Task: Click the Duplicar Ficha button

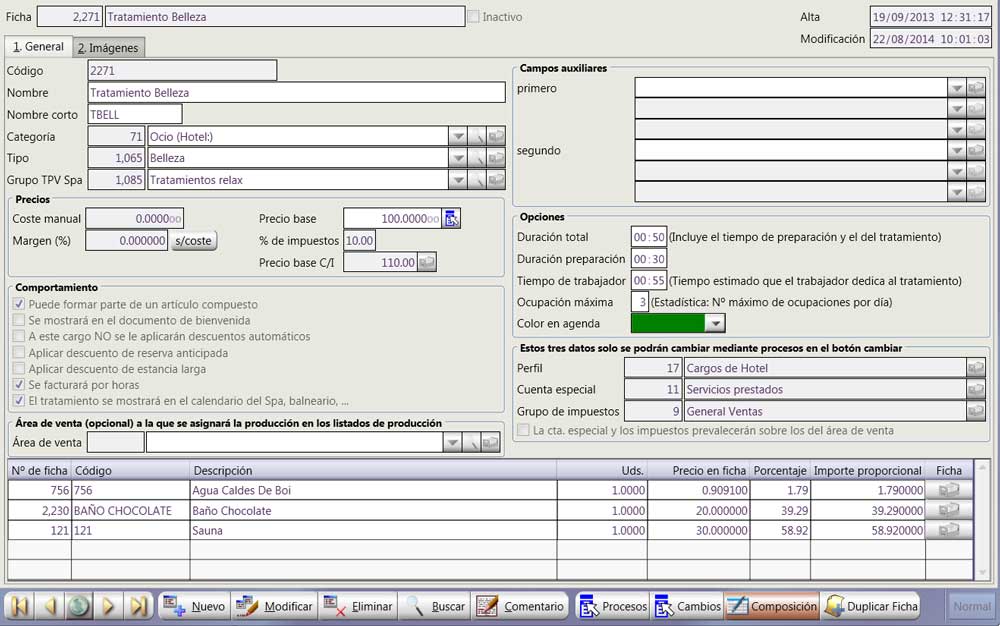Action: tap(871, 606)
